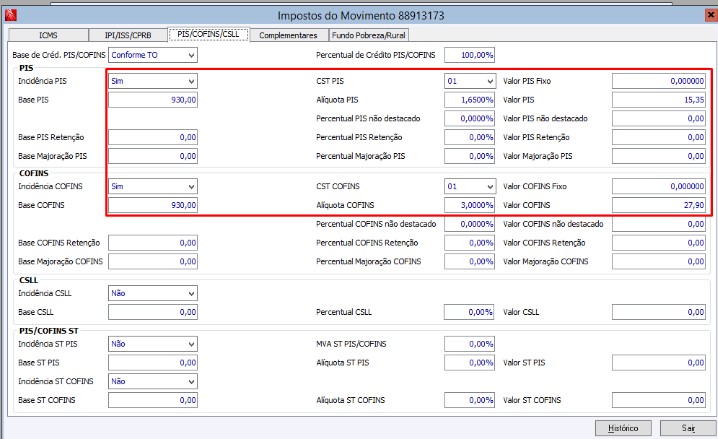The image size is (718, 439).
Task: Expand the Incidência COFINS dropdown
Action: 153,186
